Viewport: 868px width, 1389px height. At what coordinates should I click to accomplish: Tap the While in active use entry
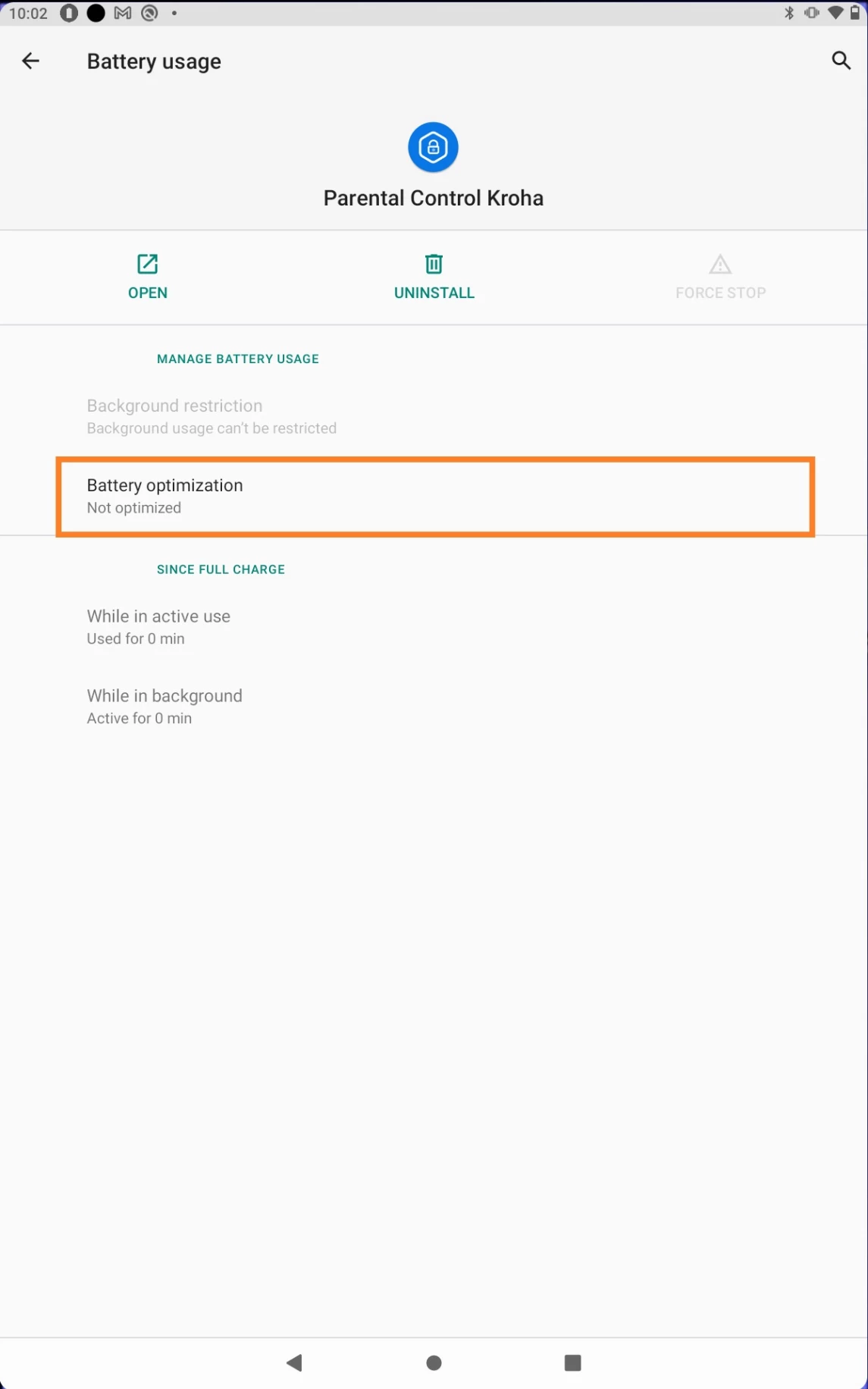(x=158, y=627)
